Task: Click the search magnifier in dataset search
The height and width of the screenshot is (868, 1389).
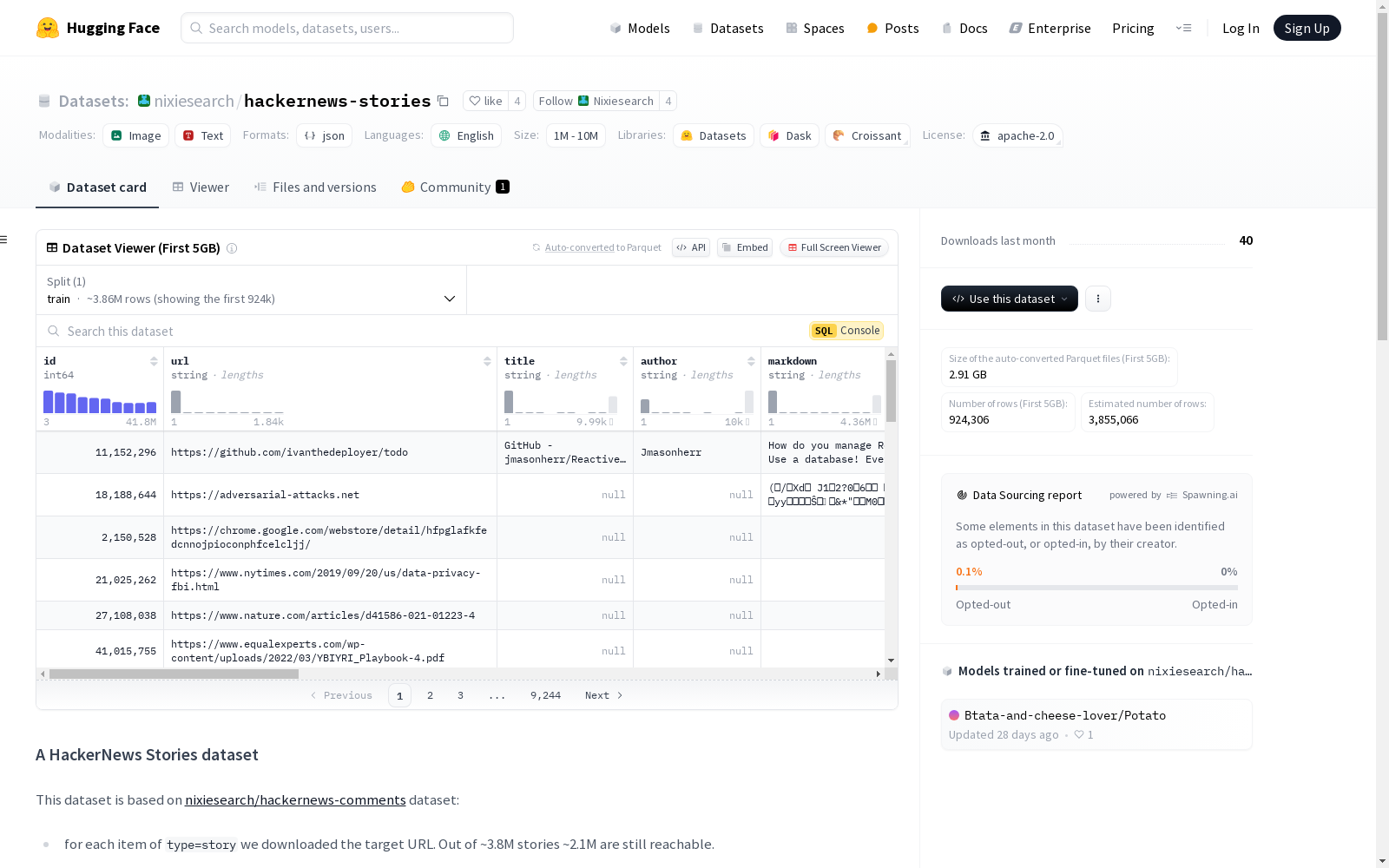Action: (x=54, y=331)
